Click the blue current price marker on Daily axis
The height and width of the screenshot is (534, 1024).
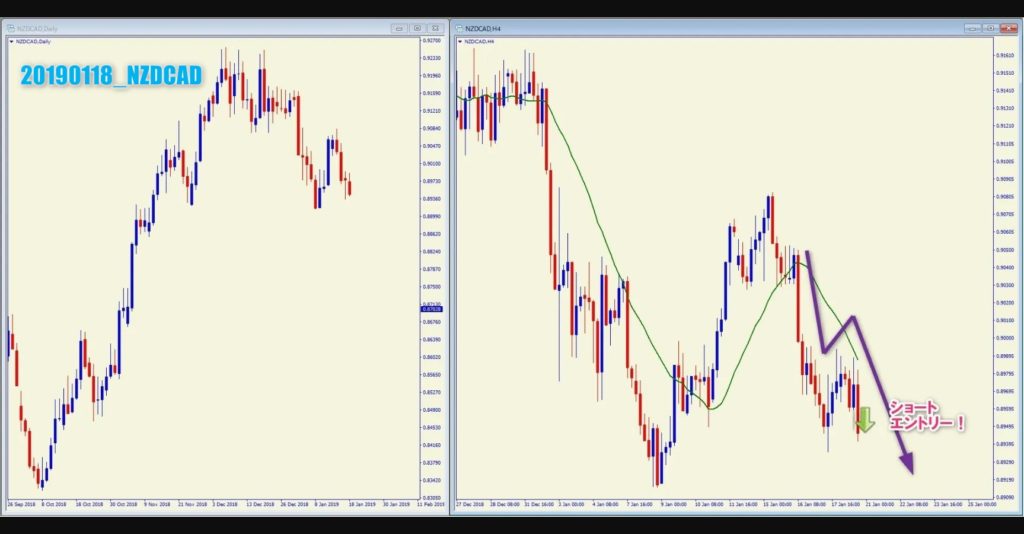pos(433,309)
